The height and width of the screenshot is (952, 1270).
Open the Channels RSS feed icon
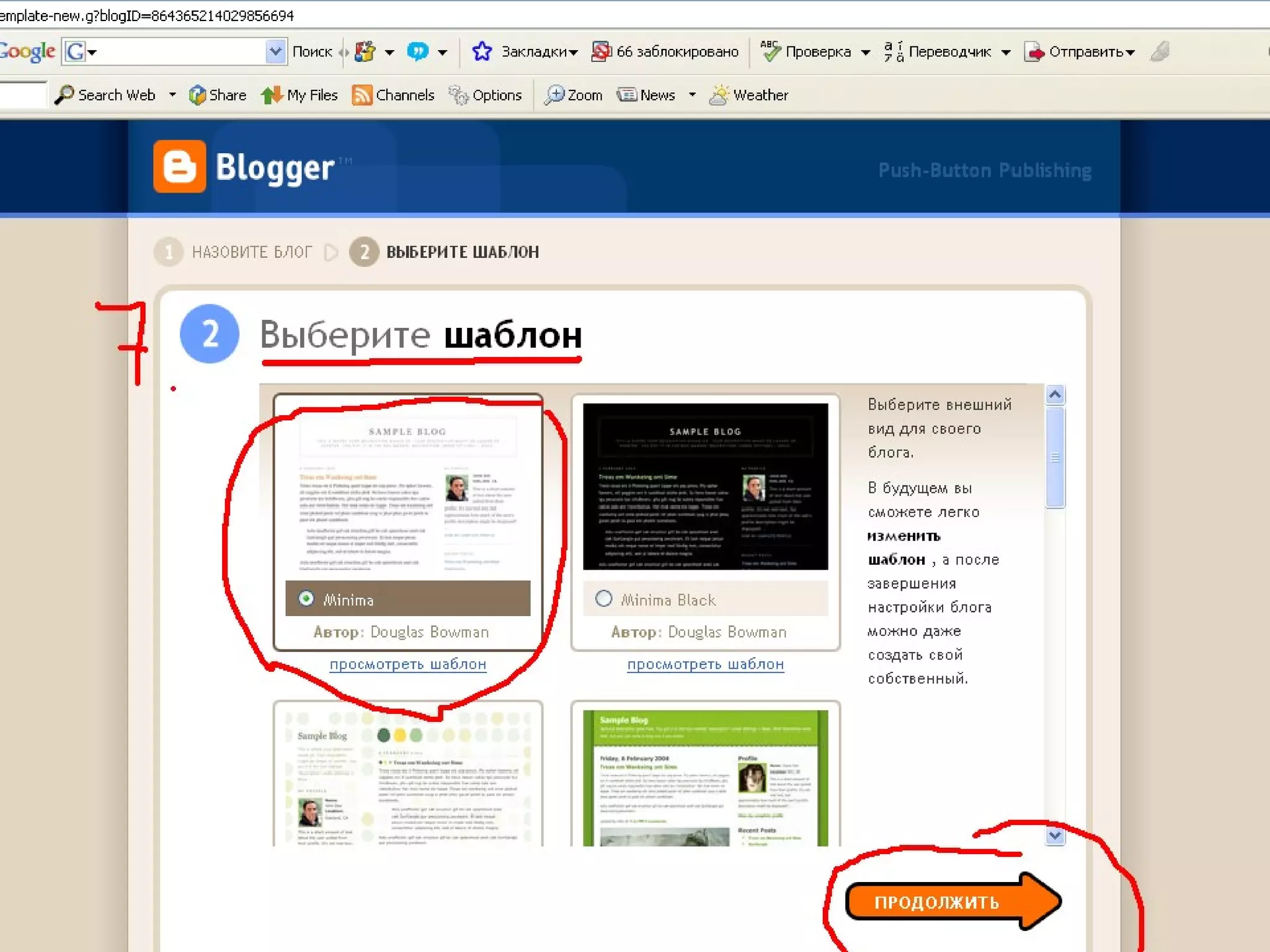pyautogui.click(x=362, y=95)
